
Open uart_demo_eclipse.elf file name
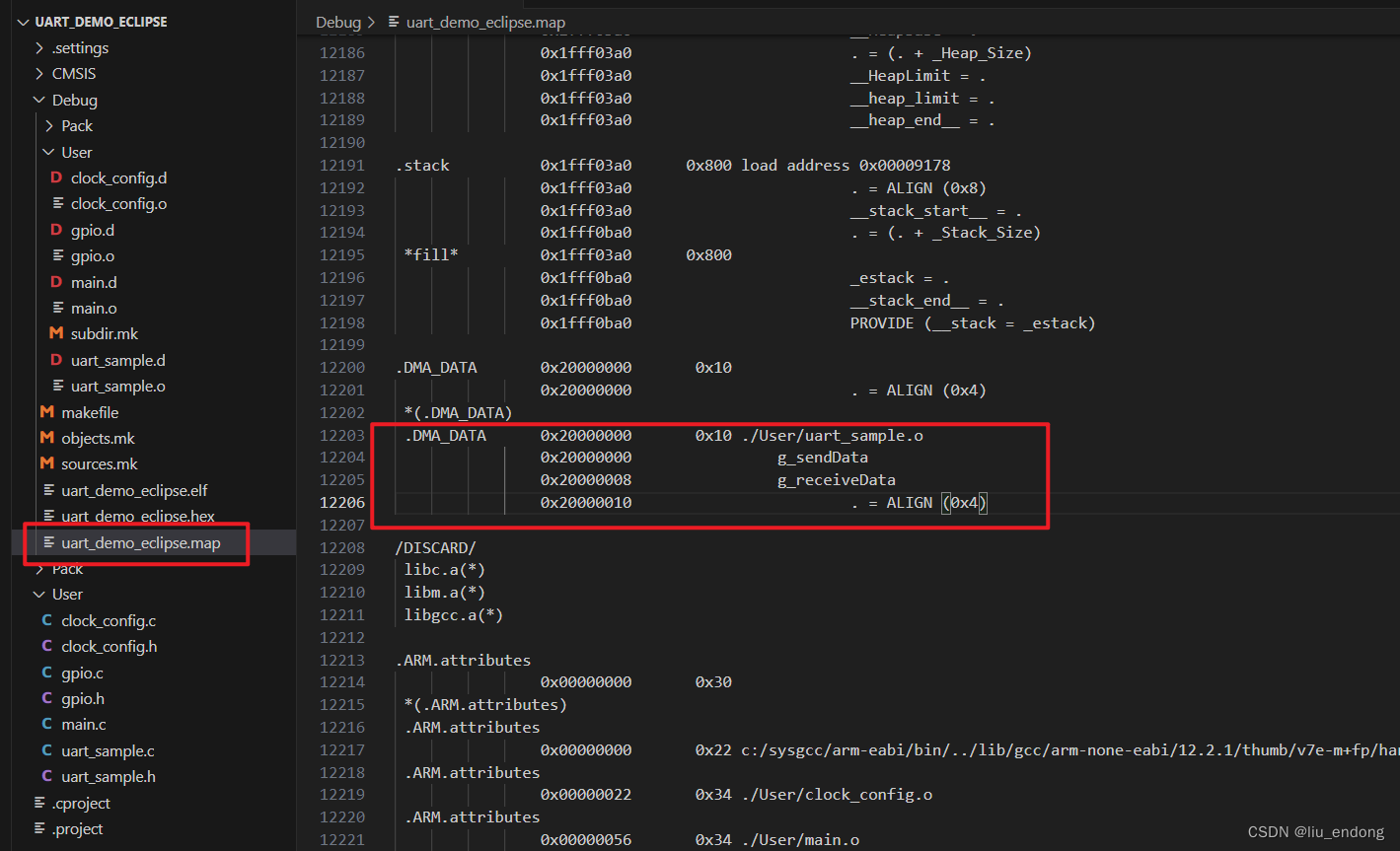click(x=134, y=490)
